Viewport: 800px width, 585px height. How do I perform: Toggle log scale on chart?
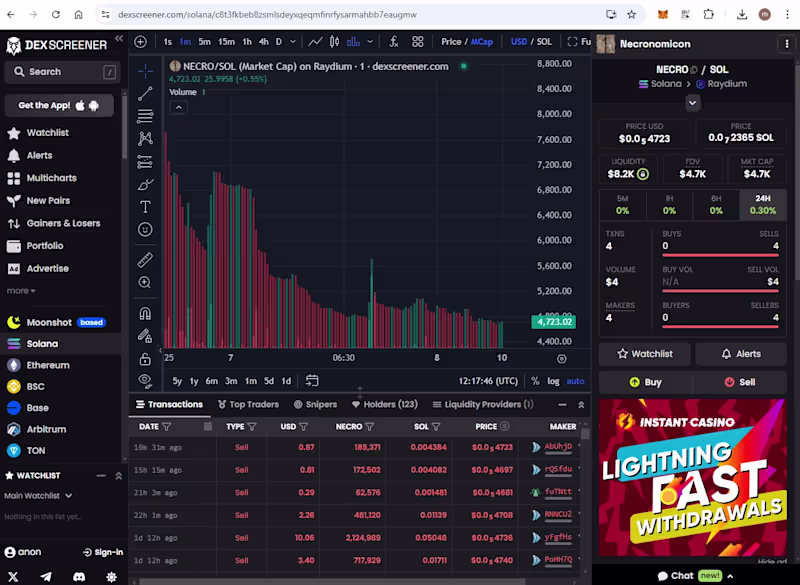click(x=553, y=381)
